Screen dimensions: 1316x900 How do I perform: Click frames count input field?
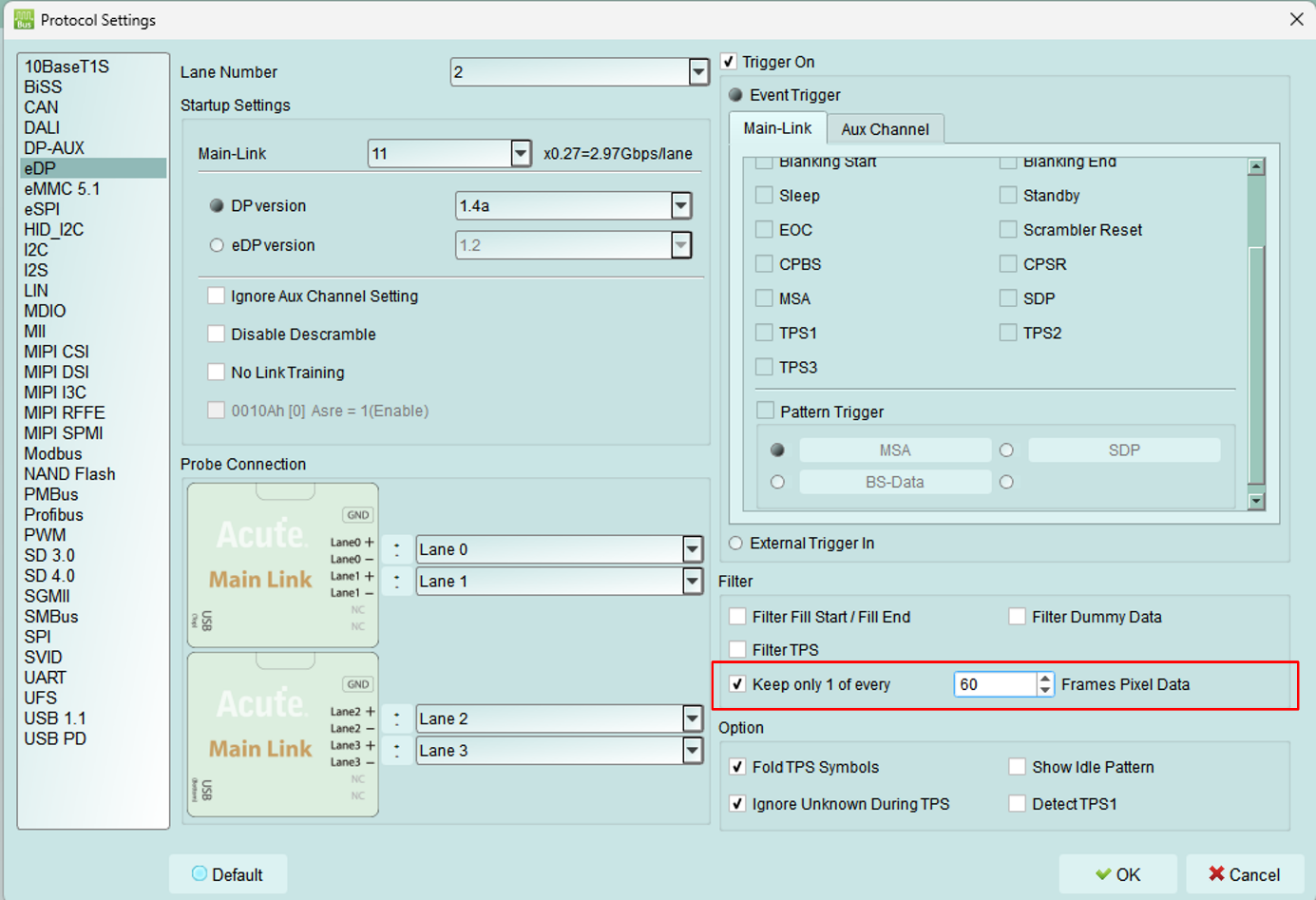[996, 684]
